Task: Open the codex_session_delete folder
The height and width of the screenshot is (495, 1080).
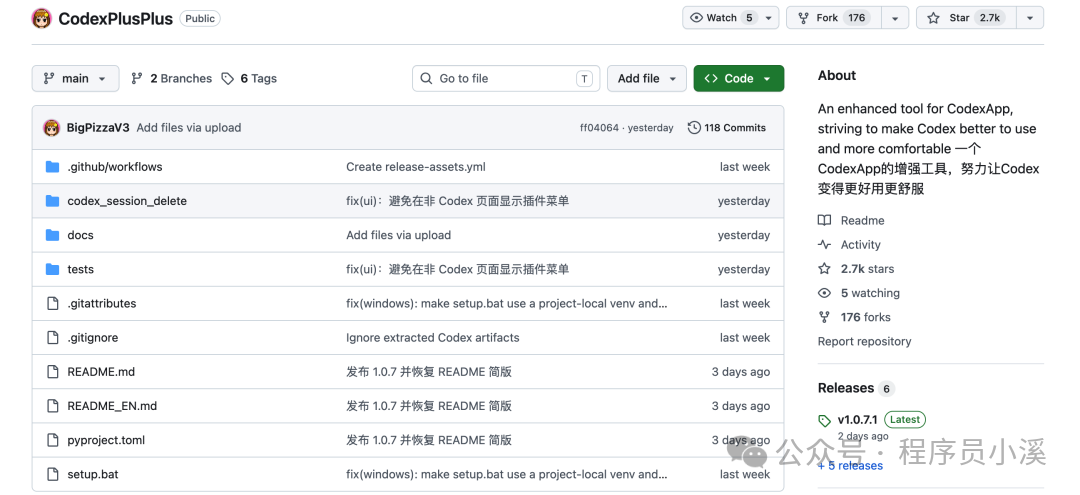Action: tap(127, 201)
